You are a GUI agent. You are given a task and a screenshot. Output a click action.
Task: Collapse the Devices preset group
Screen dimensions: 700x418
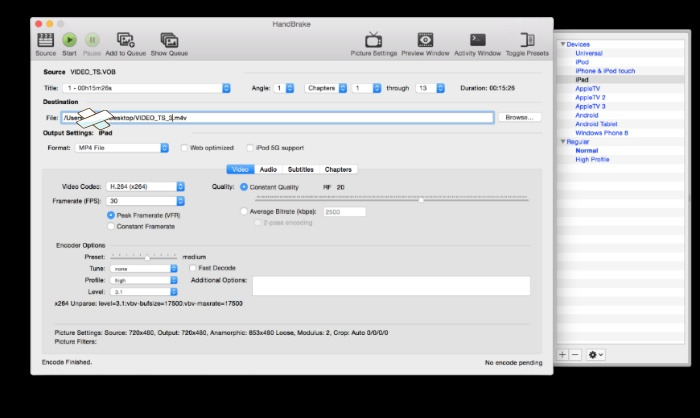[563, 44]
